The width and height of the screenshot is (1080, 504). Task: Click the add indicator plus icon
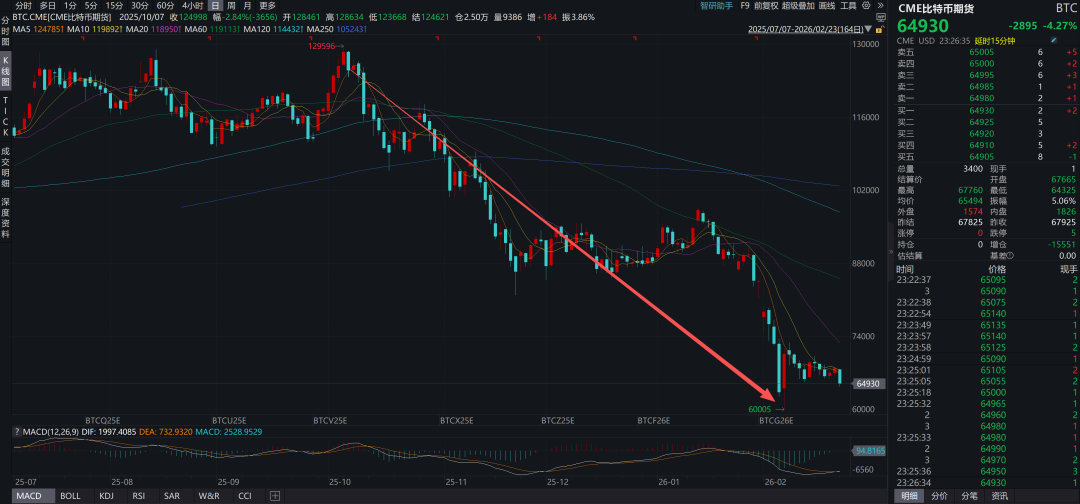coord(275,496)
